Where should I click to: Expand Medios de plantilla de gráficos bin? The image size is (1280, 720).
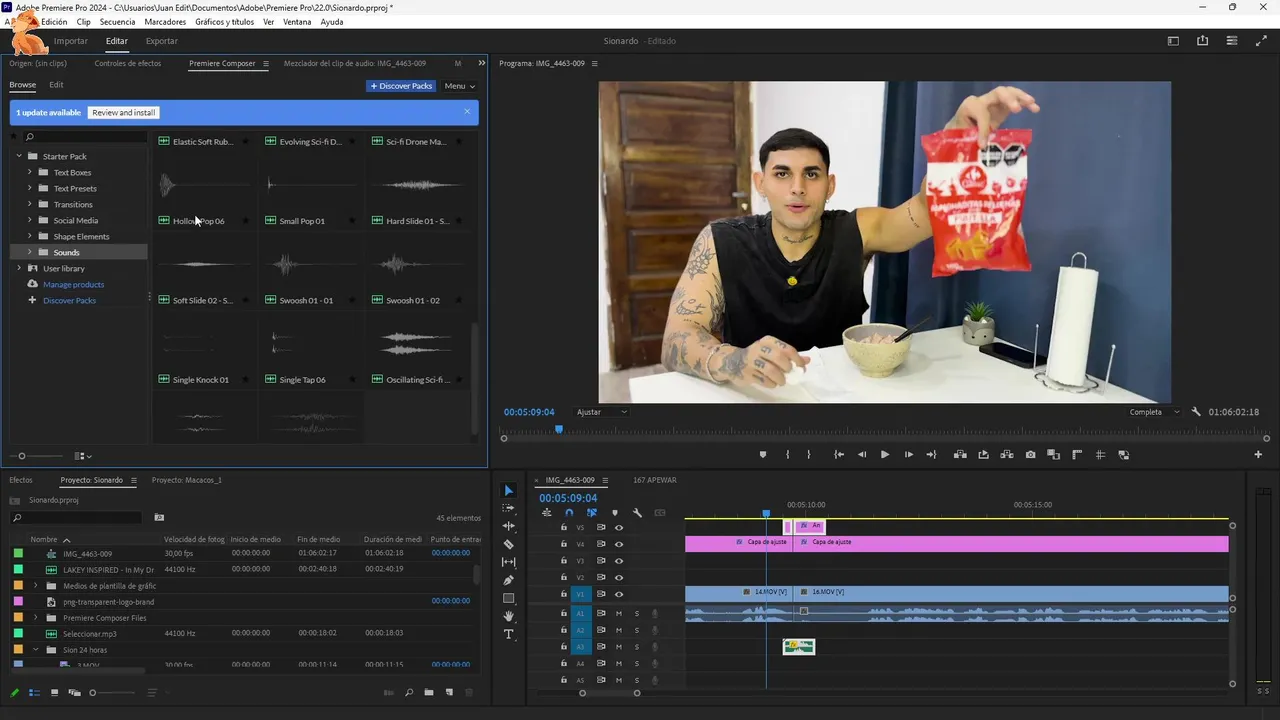(36, 586)
